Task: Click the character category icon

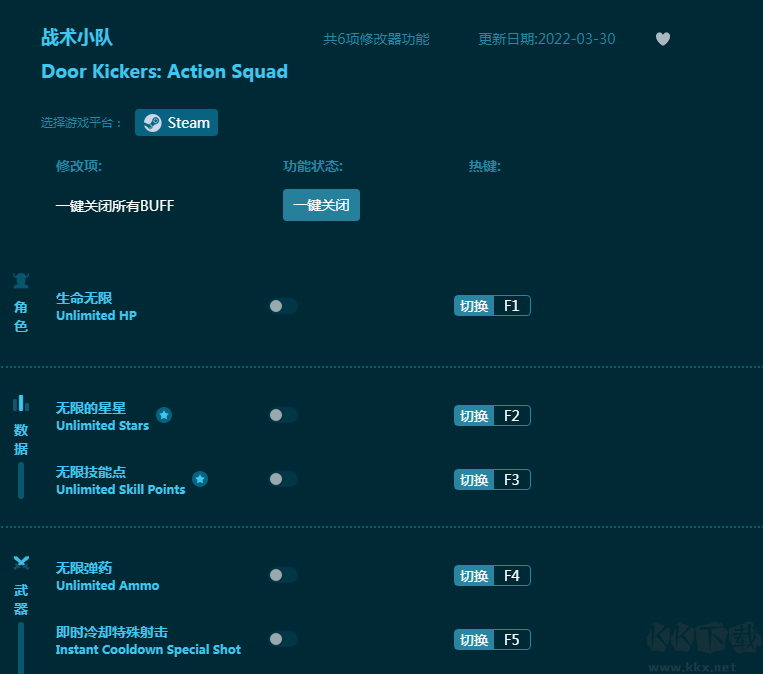Action: 21,281
